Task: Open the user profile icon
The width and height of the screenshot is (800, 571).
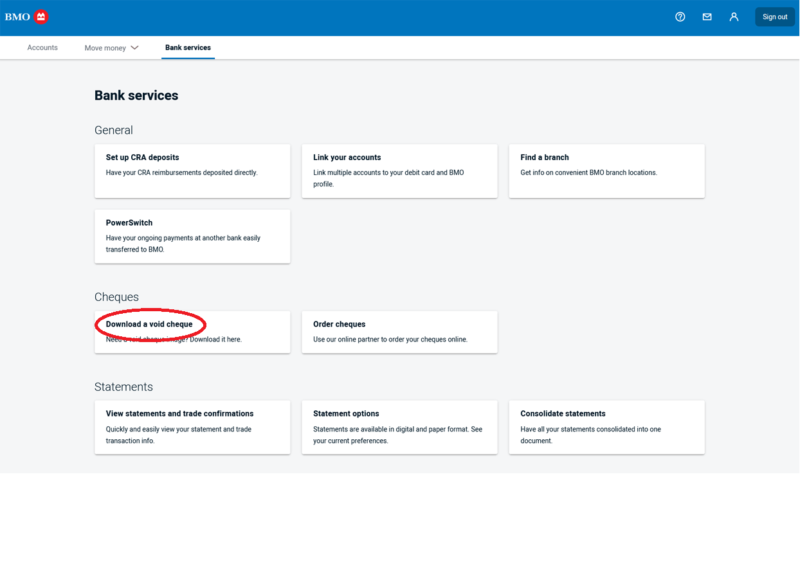Action: (734, 17)
